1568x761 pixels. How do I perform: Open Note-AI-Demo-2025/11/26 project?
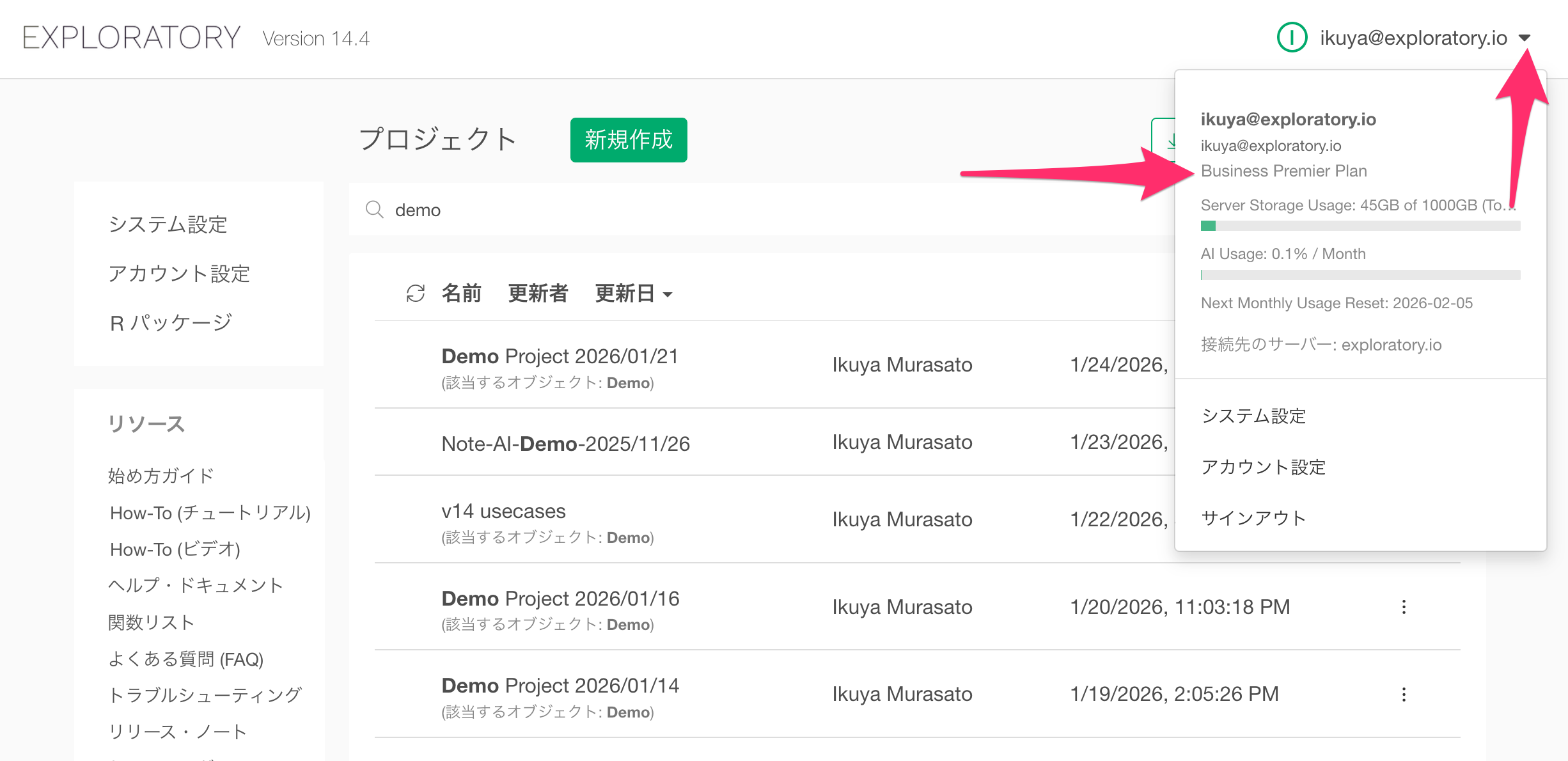[565, 444]
